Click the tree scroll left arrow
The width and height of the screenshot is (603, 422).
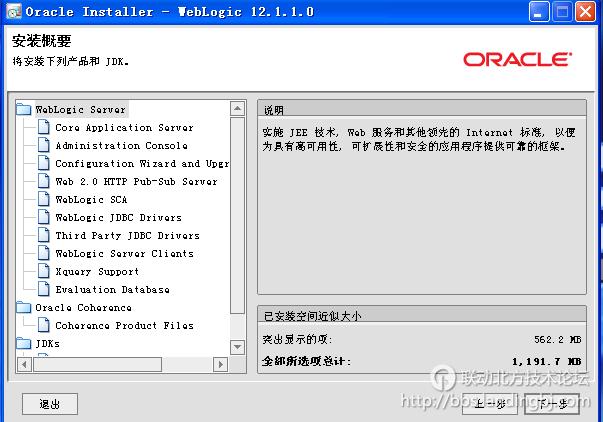click(x=24, y=364)
